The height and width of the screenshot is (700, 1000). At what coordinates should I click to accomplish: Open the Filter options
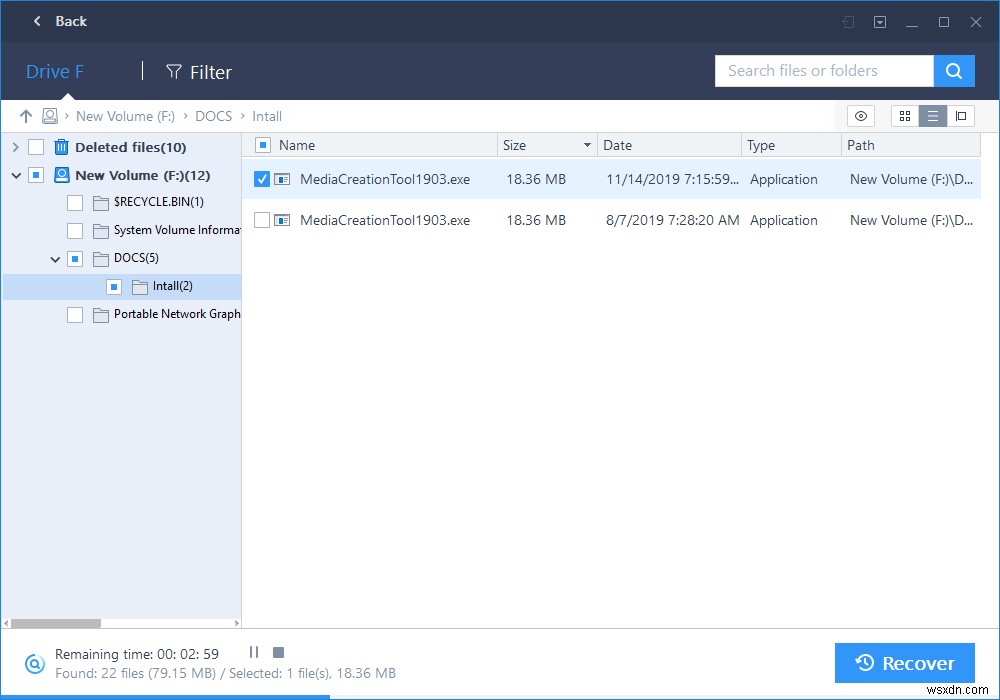pyautogui.click(x=198, y=72)
